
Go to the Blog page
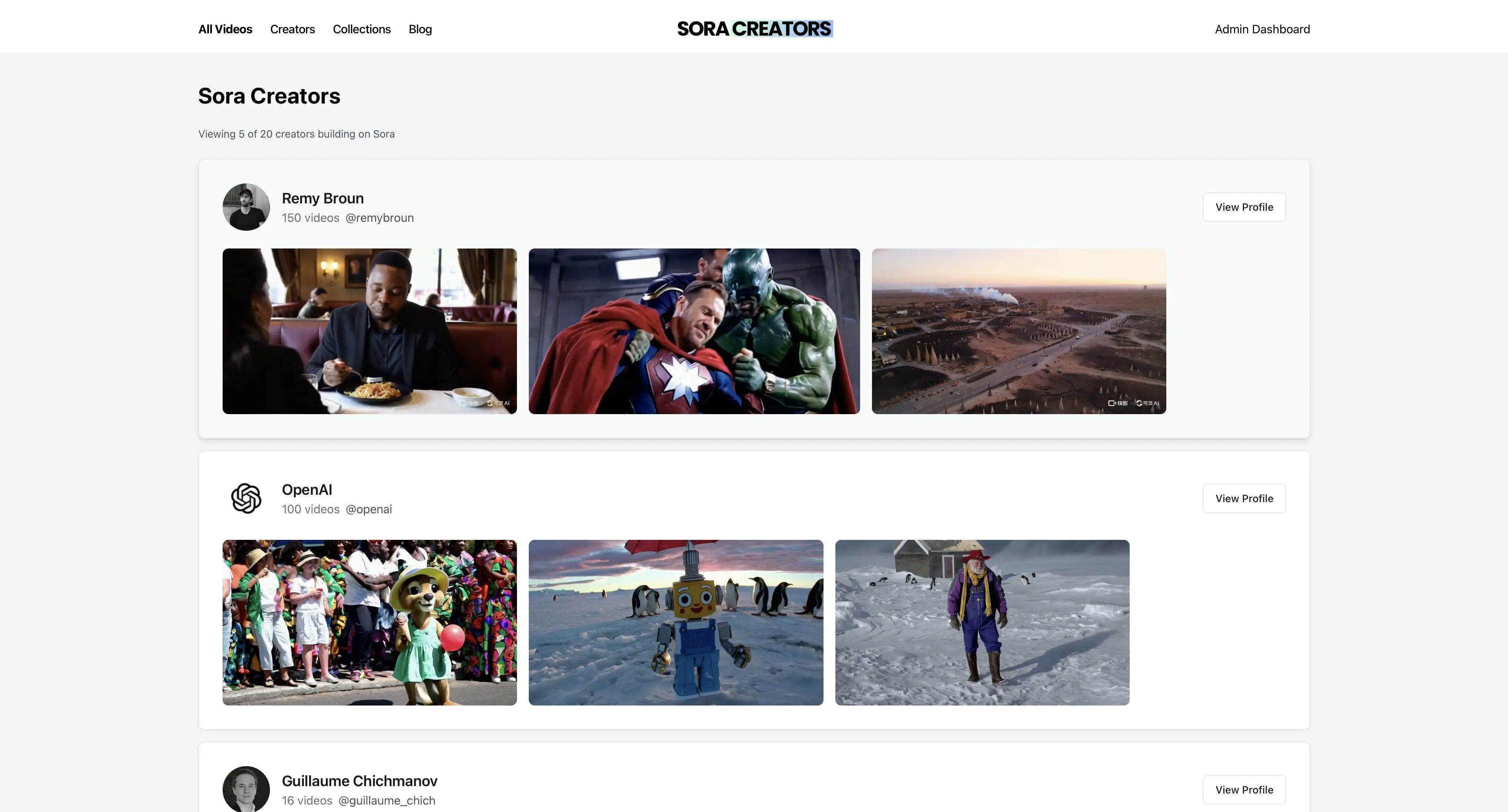[420, 29]
